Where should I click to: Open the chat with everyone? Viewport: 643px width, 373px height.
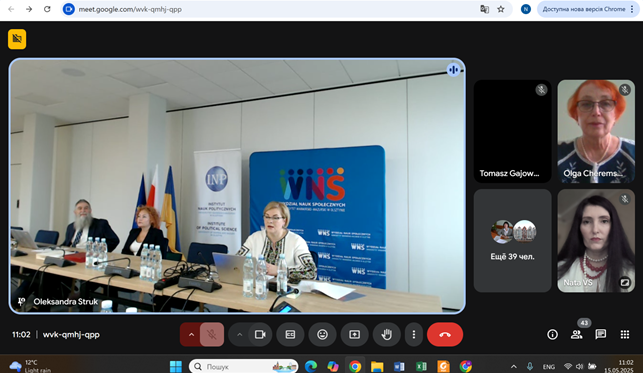pos(601,334)
